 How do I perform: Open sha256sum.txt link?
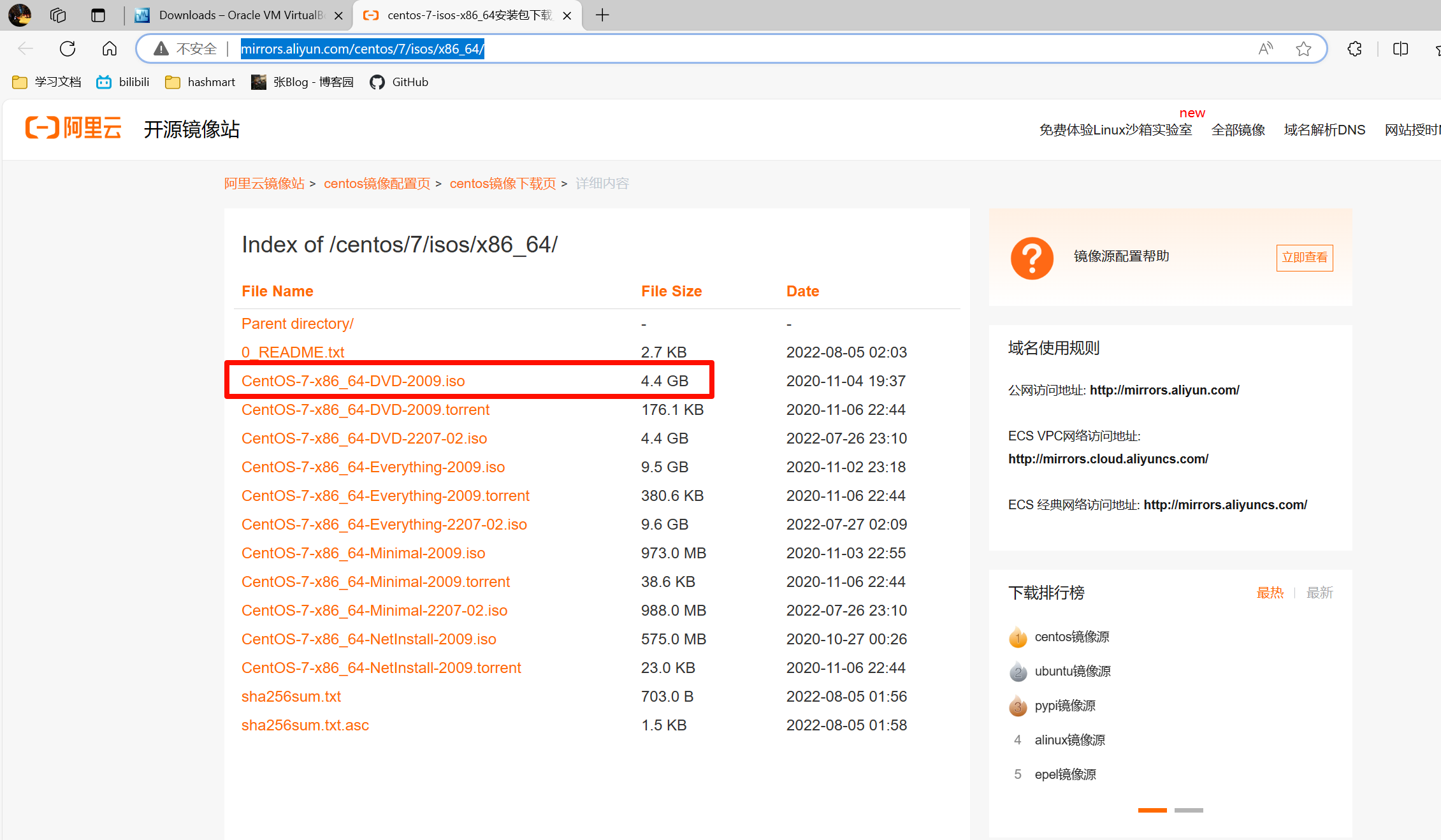tap(291, 697)
